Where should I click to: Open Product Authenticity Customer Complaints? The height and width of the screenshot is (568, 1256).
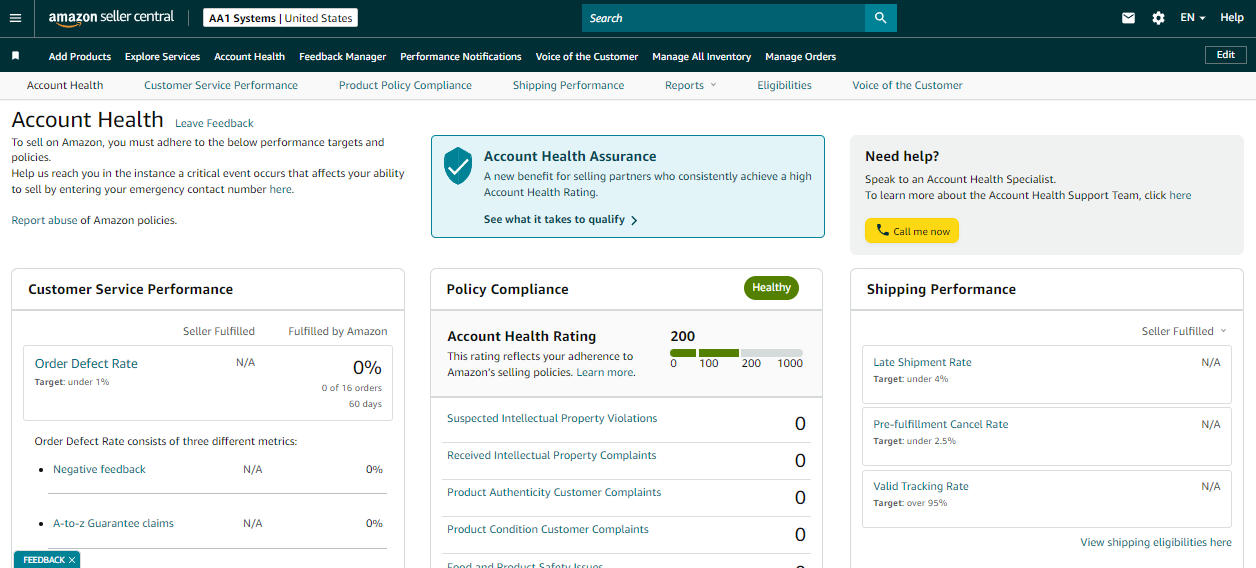pyautogui.click(x=554, y=492)
